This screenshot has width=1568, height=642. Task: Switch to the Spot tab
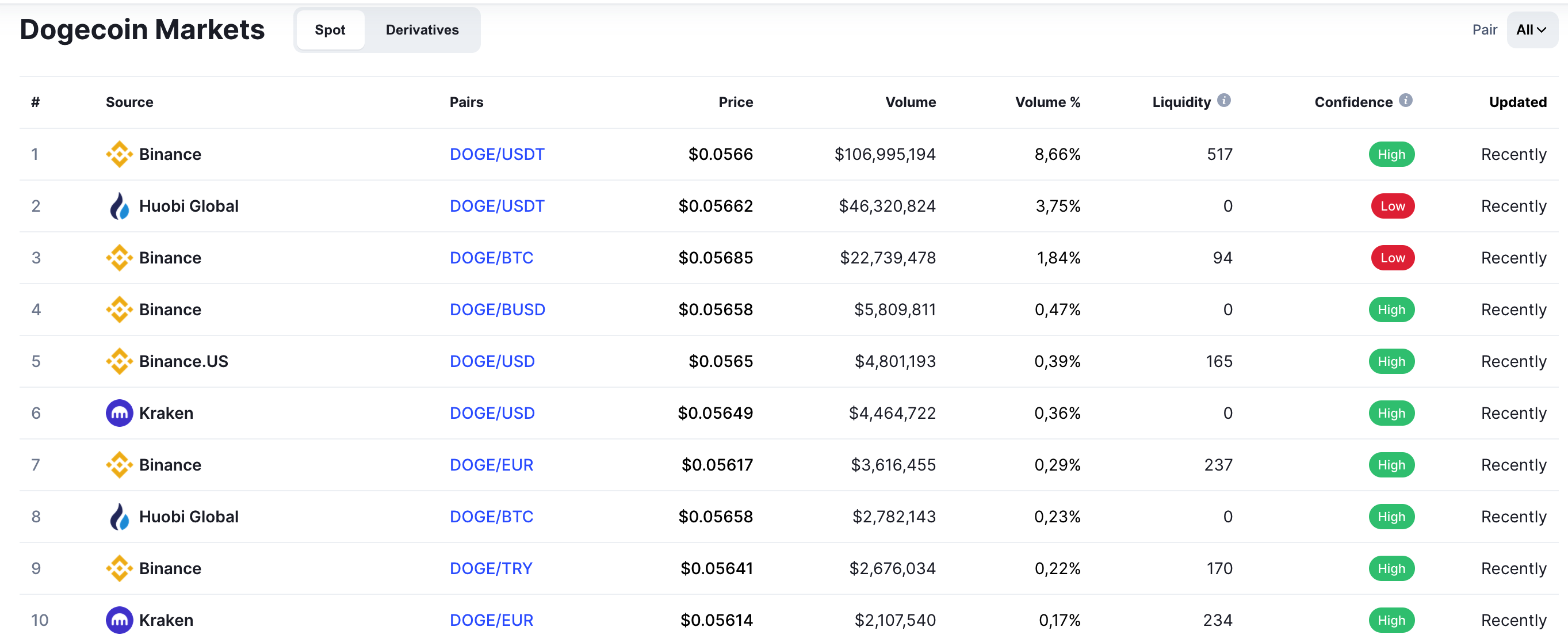[330, 30]
